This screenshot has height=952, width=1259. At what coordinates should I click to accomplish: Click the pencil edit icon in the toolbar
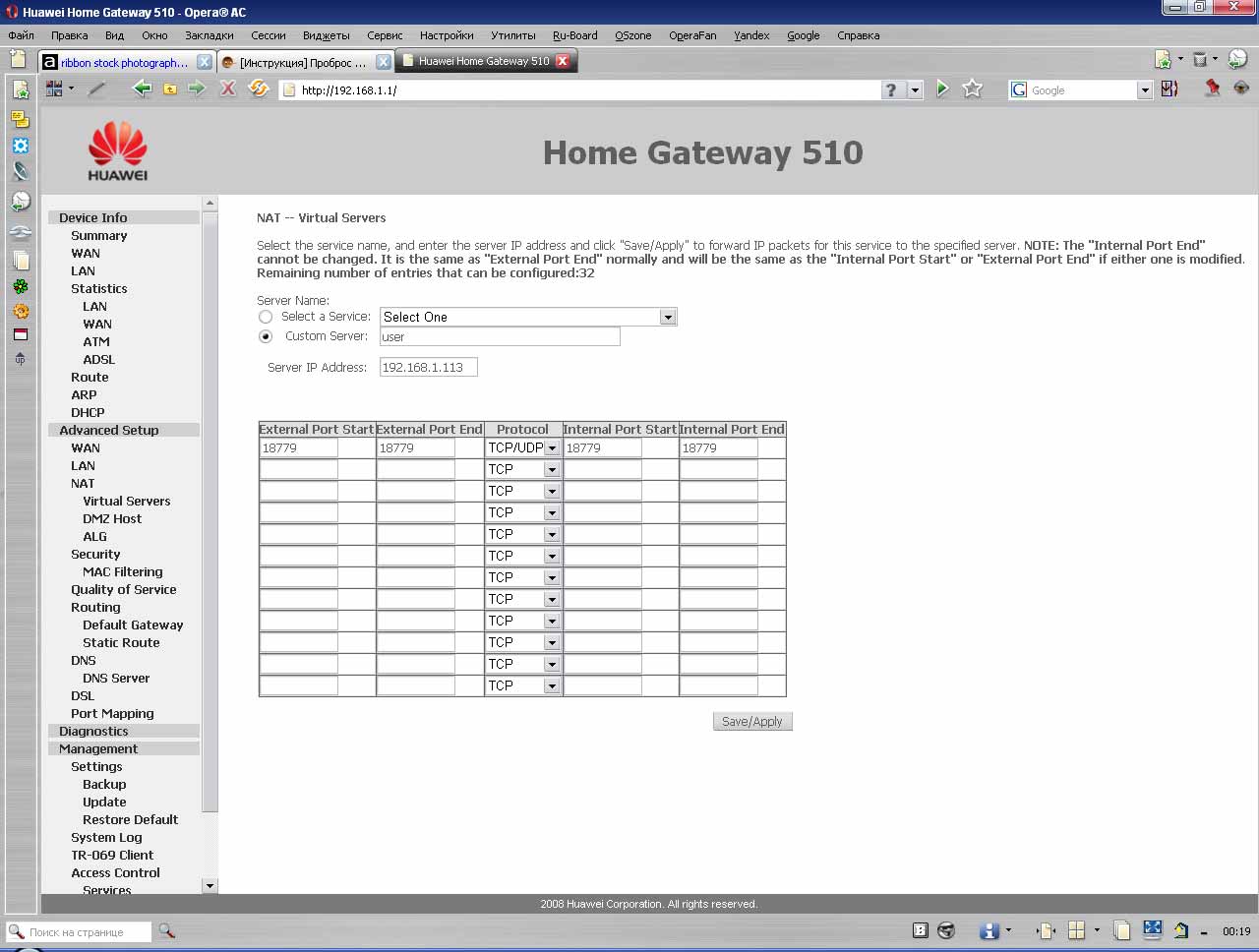[x=96, y=89]
